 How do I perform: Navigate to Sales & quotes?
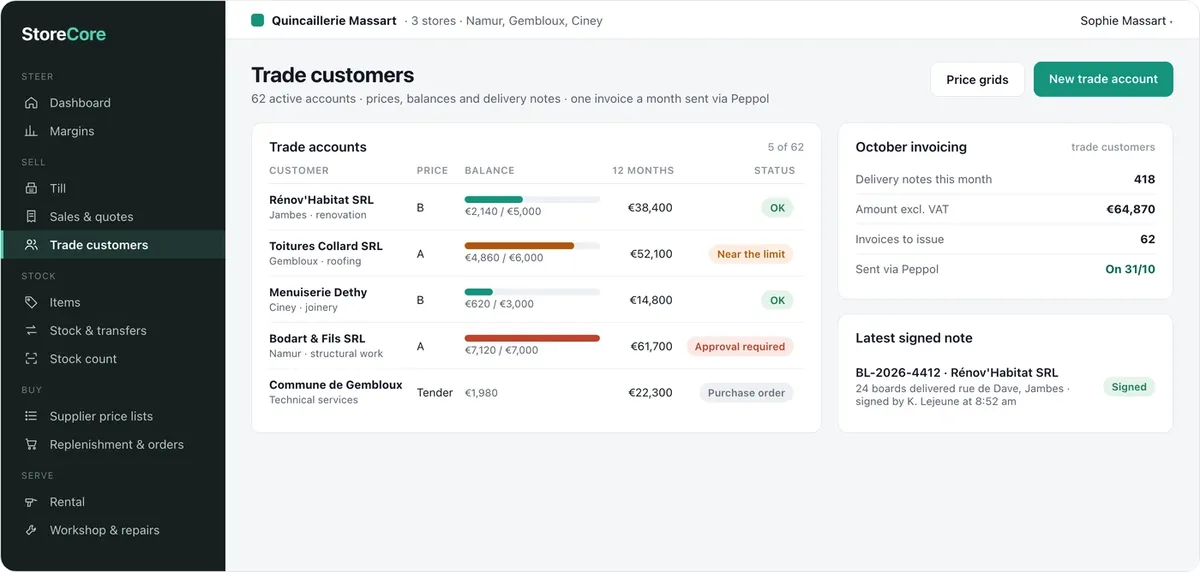pyautogui.click(x=112, y=216)
